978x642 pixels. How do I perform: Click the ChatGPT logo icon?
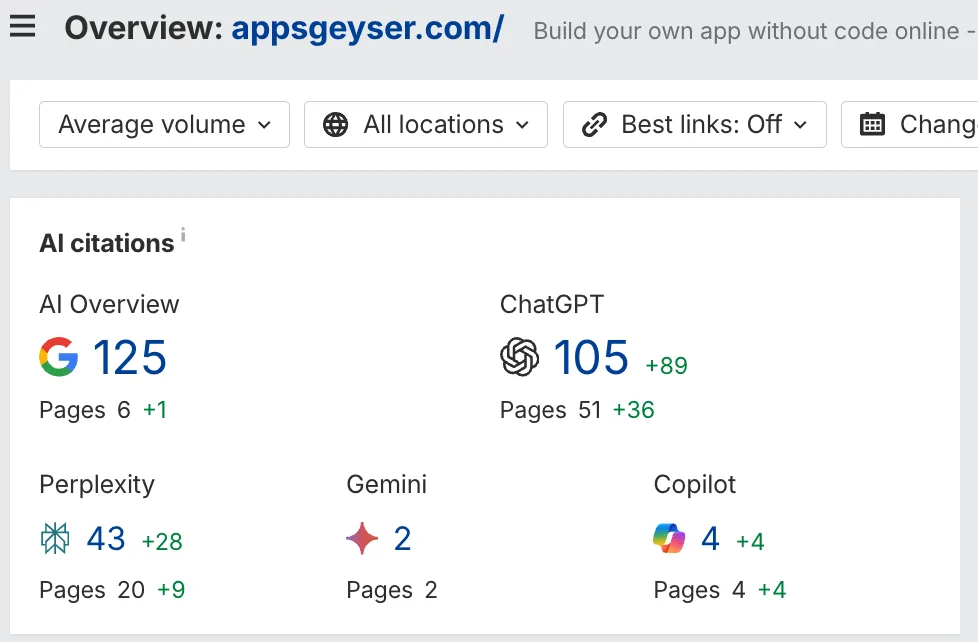click(x=520, y=357)
